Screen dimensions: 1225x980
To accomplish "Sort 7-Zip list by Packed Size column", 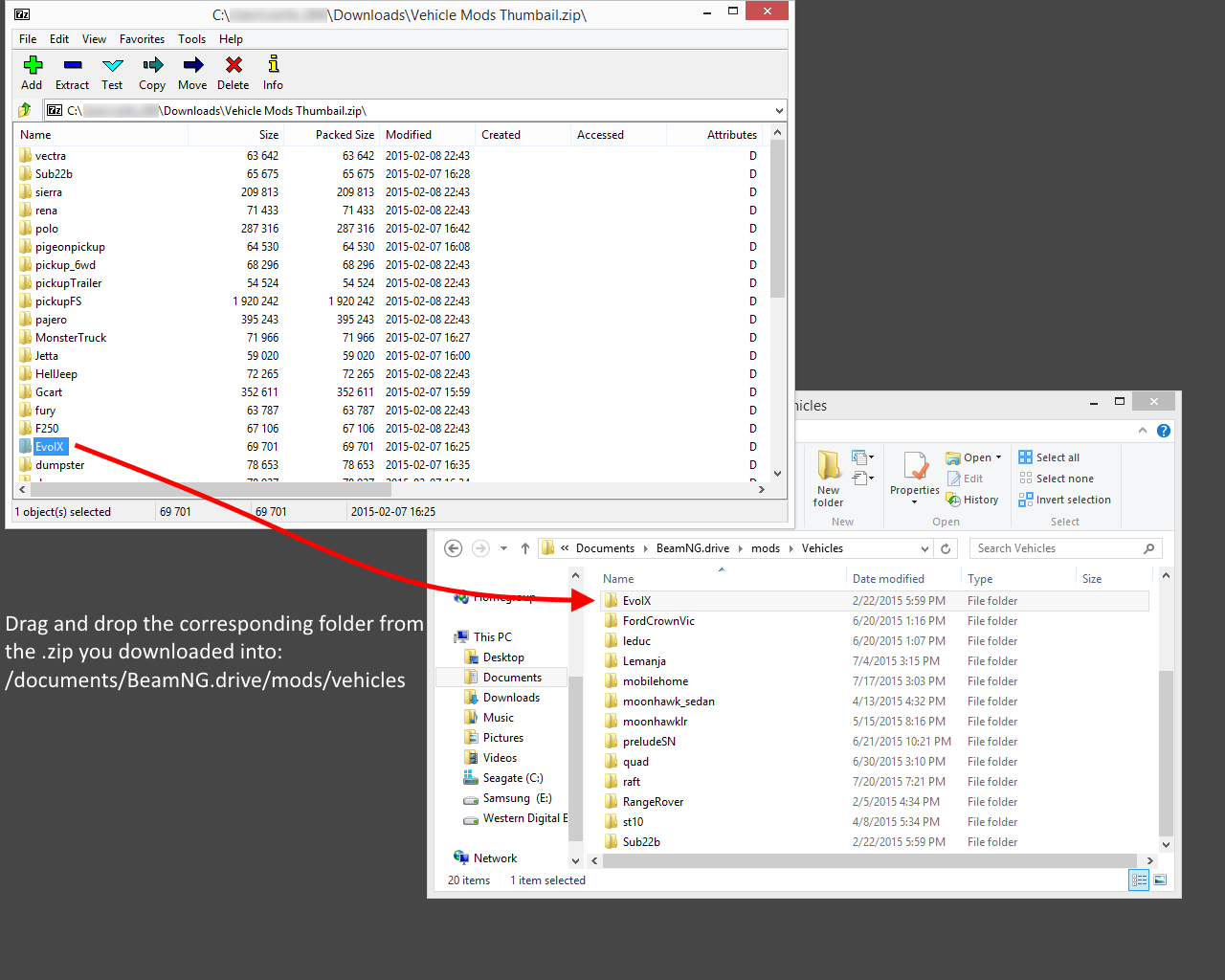I will click(x=332, y=135).
